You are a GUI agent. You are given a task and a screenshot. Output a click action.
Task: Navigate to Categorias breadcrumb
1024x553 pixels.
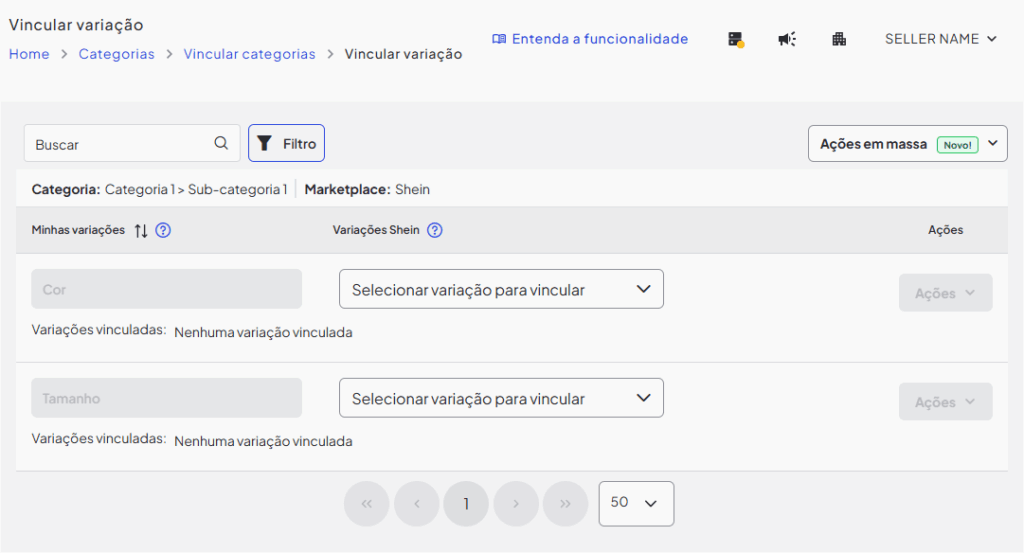tap(117, 54)
